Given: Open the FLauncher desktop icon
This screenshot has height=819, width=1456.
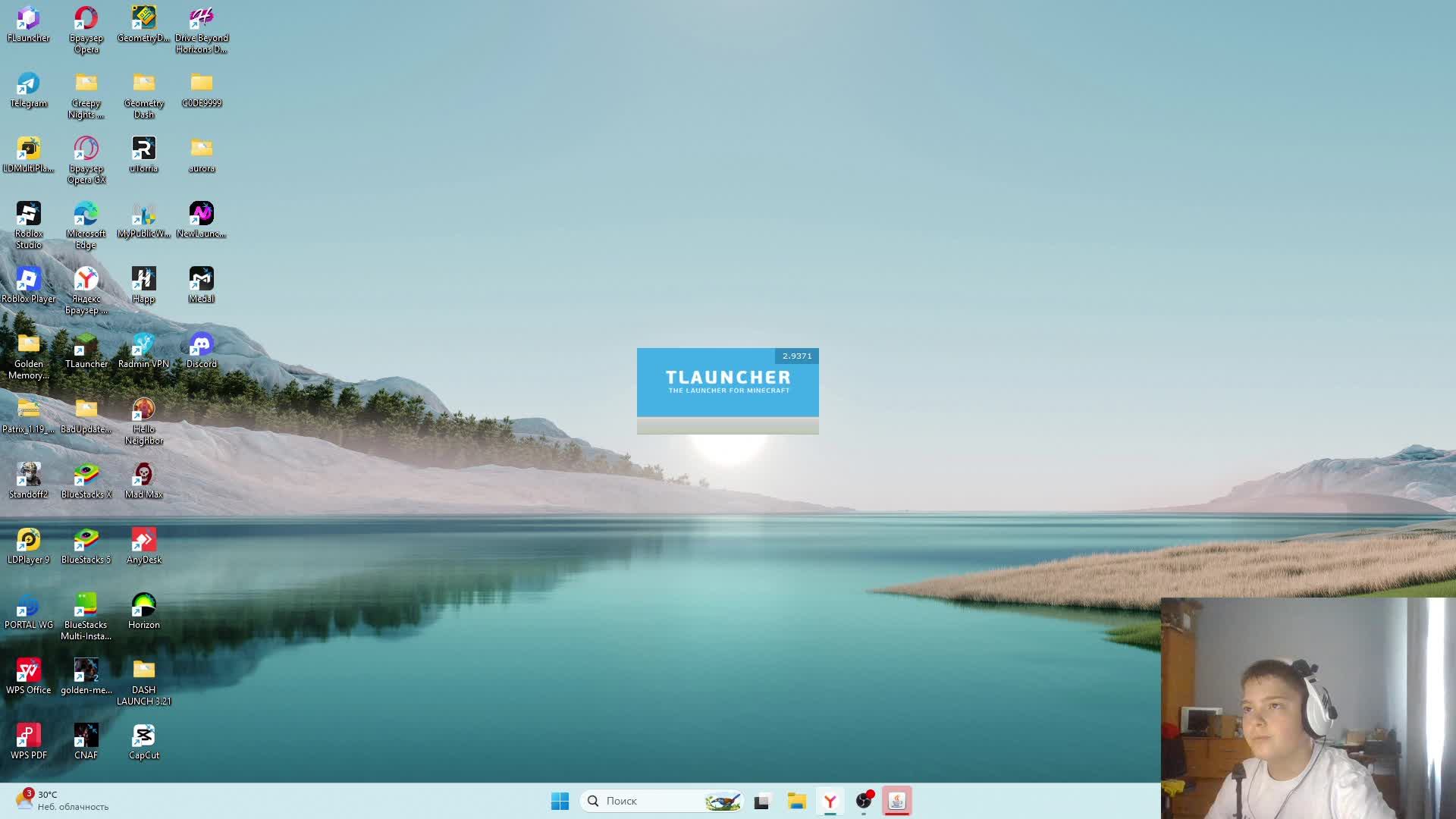Looking at the screenshot, I should [28, 25].
